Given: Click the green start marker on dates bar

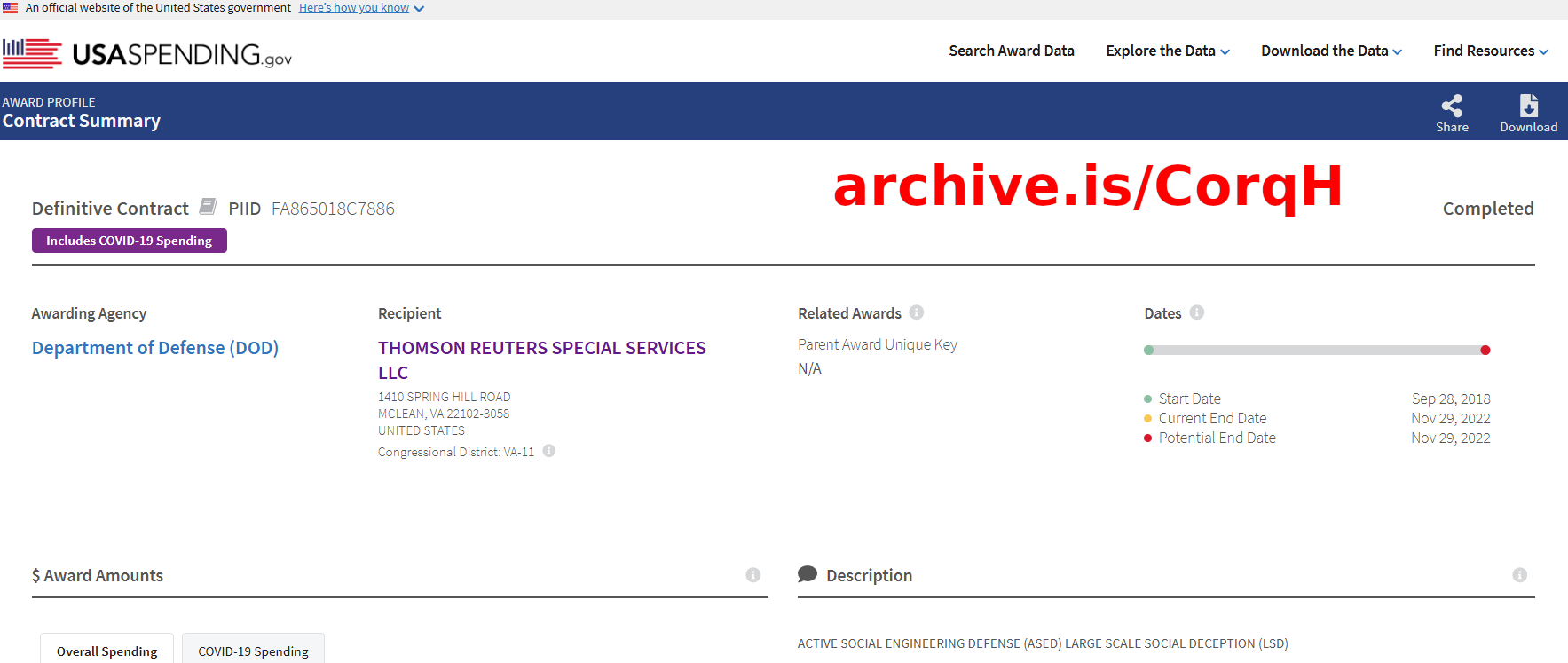Looking at the screenshot, I should (x=1149, y=350).
